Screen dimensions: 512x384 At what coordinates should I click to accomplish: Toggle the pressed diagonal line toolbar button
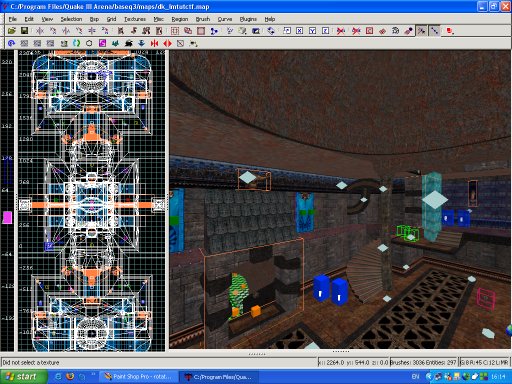[435, 31]
